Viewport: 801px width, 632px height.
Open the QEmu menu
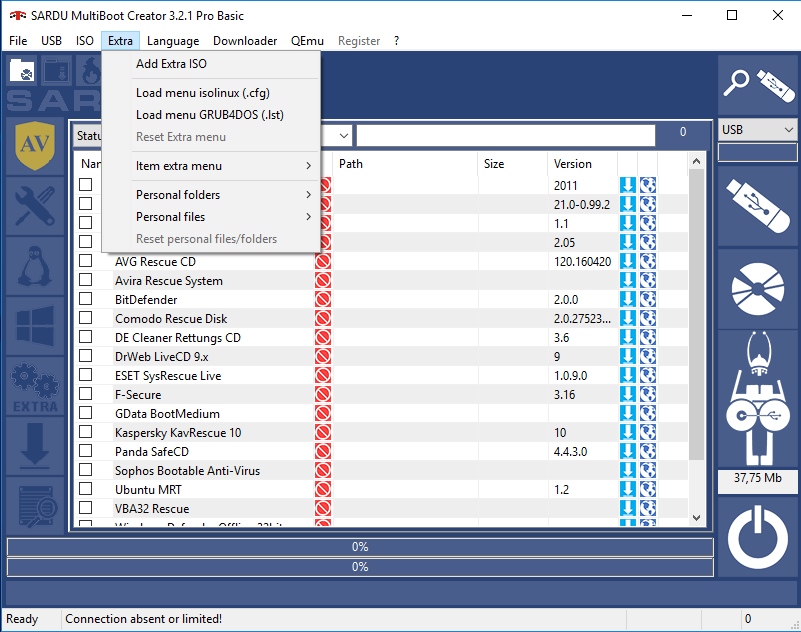[x=308, y=41]
